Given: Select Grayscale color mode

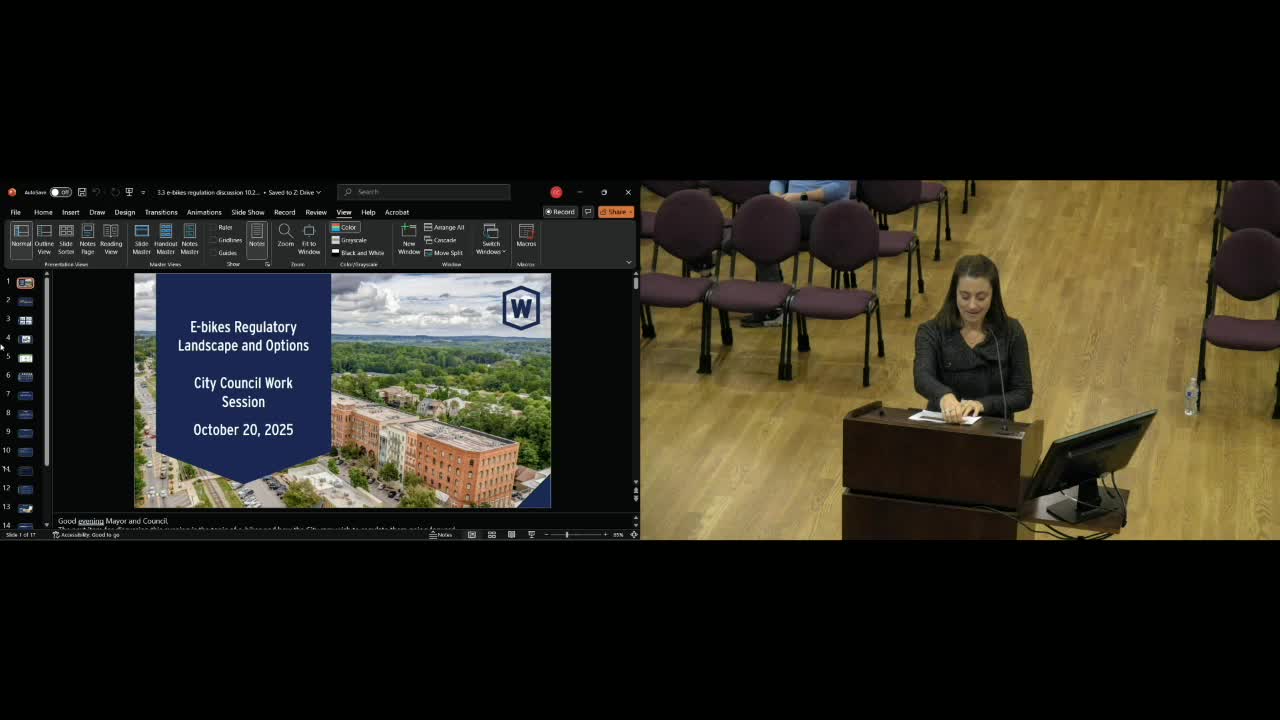Looking at the screenshot, I should pos(349,240).
